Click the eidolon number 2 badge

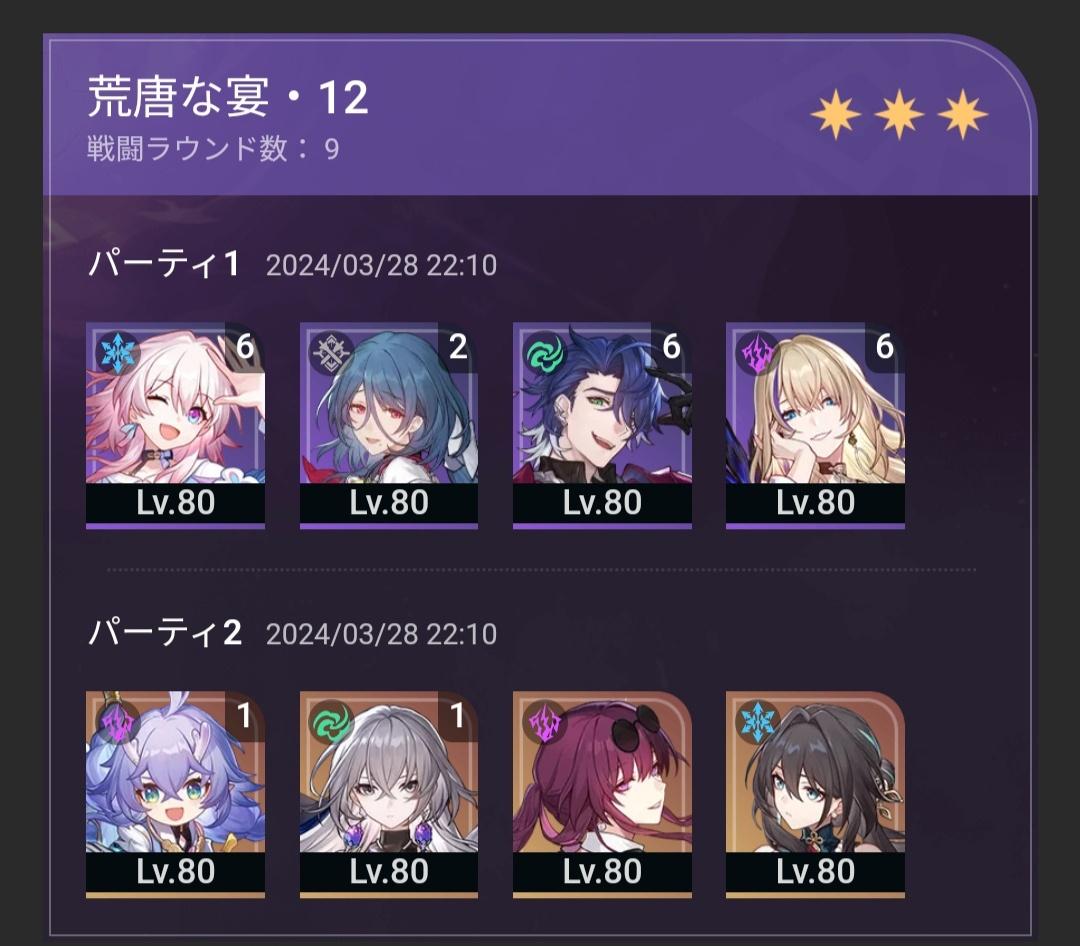click(458, 347)
